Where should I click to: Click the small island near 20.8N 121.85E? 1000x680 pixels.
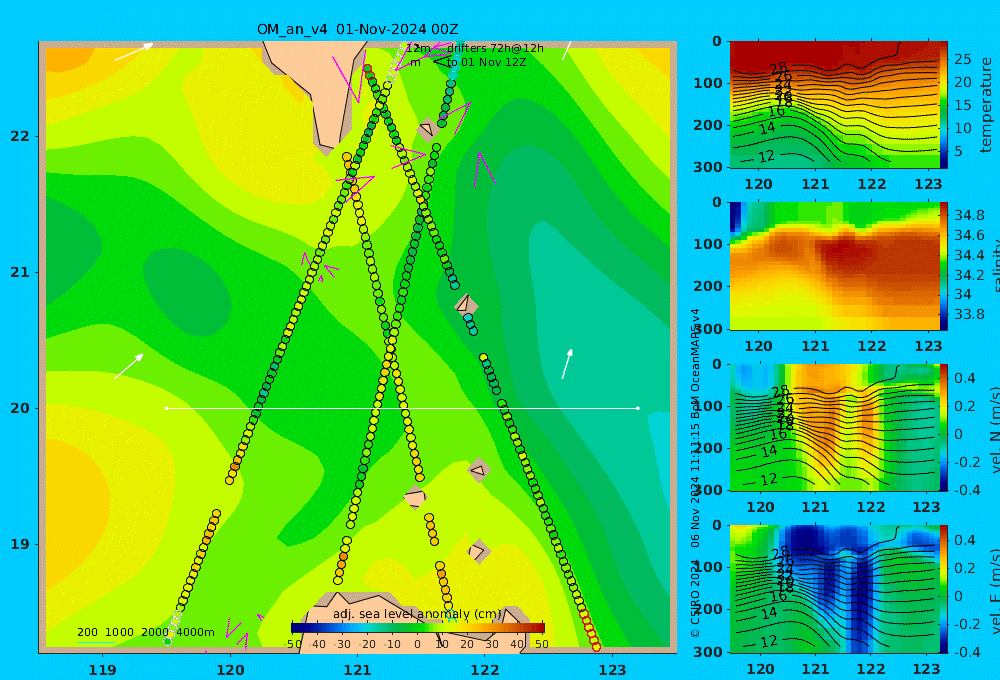pos(466,305)
